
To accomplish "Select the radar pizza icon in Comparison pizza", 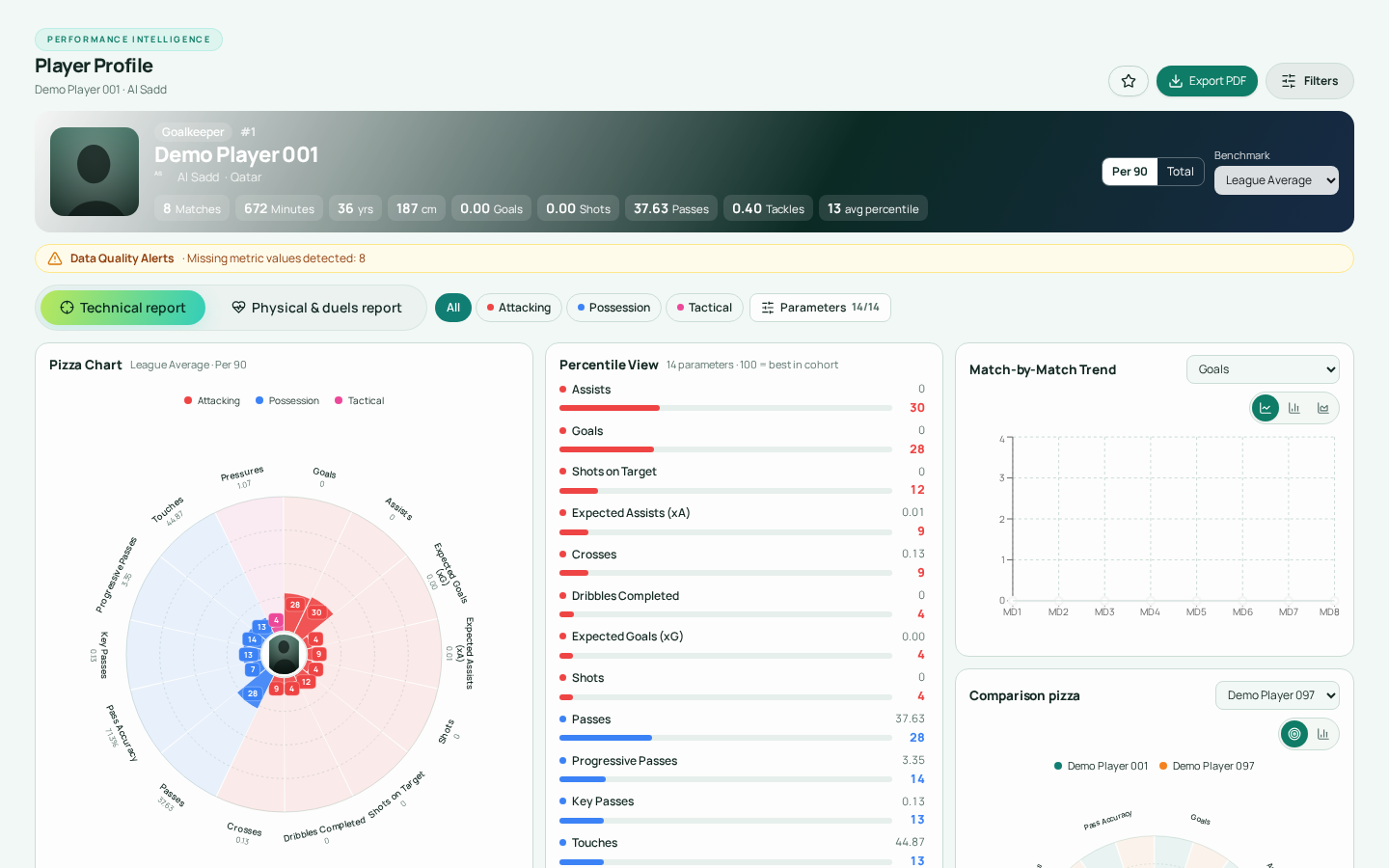I will pyautogui.click(x=1294, y=734).
